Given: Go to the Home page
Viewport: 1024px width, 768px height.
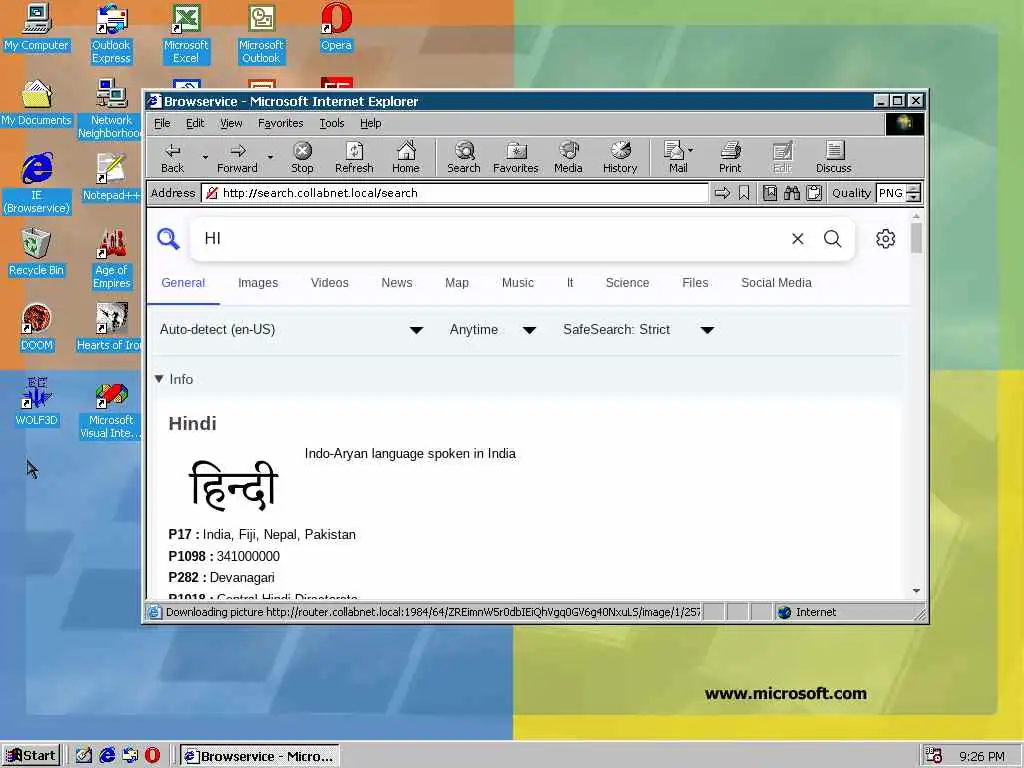Looking at the screenshot, I should tap(406, 158).
